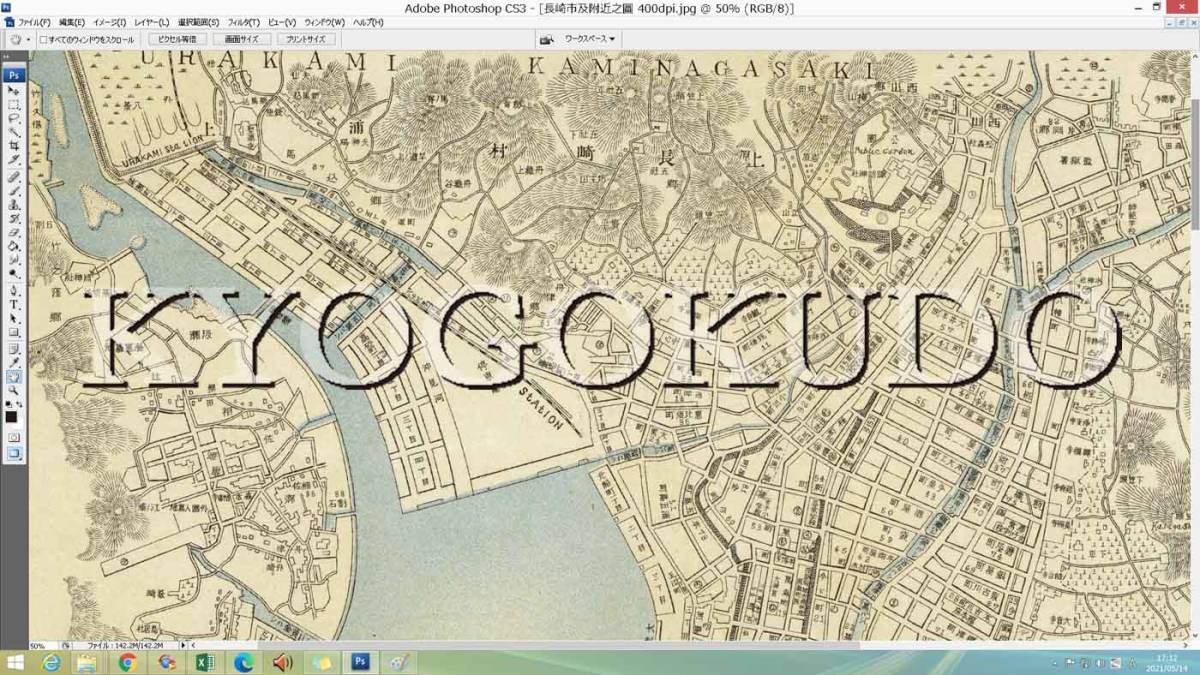Click the 50% zoom level field
Image resolution: width=1200 pixels, height=675 pixels.
(43, 646)
